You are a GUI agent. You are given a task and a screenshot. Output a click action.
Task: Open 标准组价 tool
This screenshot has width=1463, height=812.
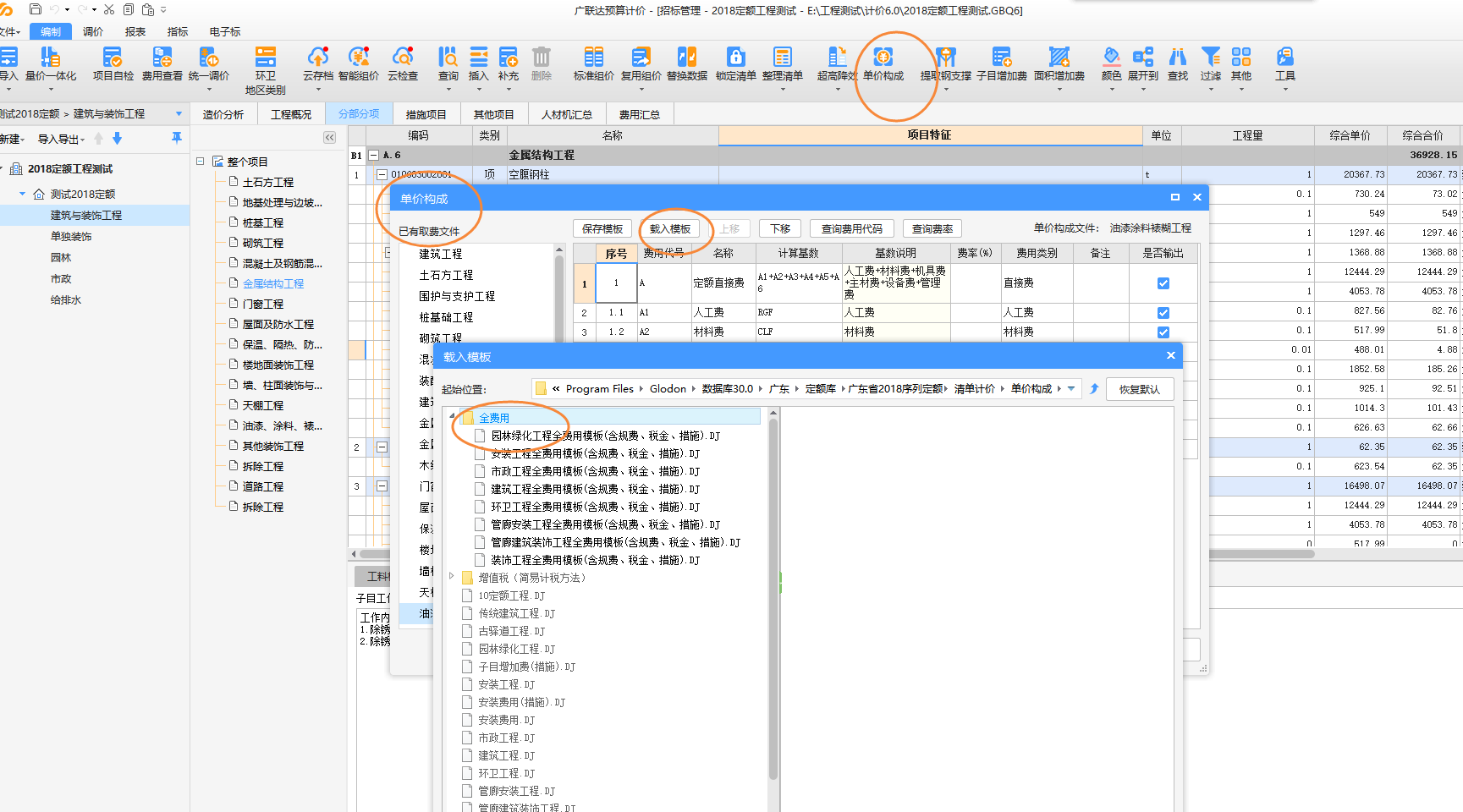tap(594, 64)
